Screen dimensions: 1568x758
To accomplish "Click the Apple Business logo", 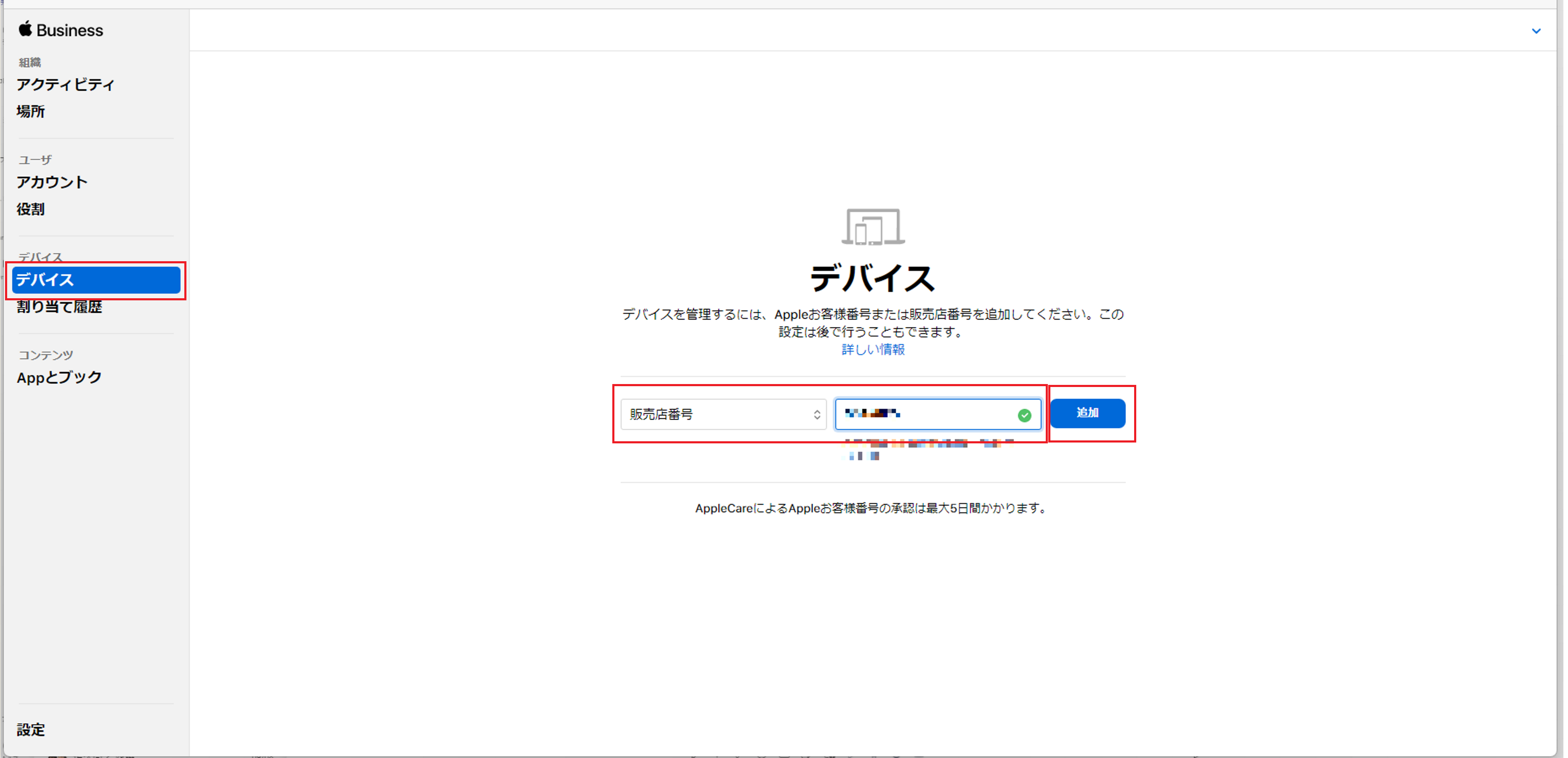I will tap(61, 30).
